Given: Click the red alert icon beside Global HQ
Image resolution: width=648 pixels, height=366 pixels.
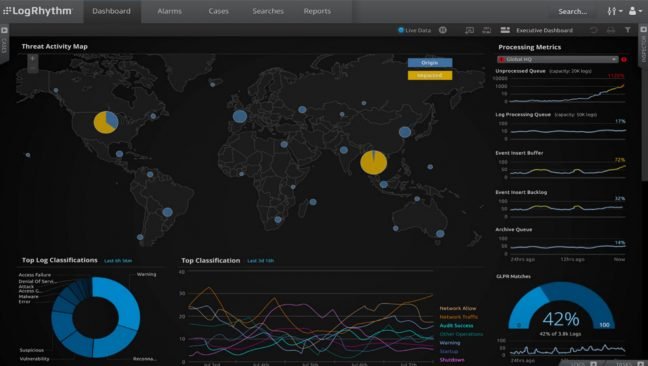Looking at the screenshot, I should (x=624, y=59).
